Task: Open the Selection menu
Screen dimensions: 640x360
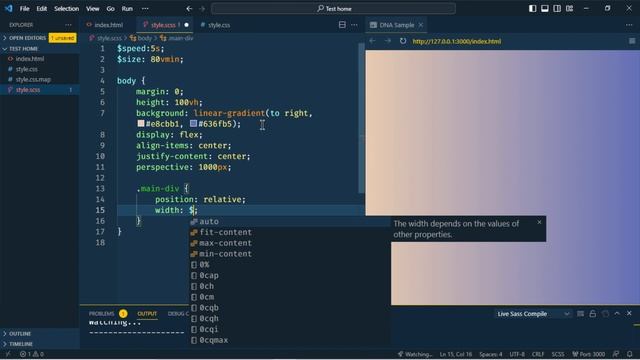Action: tap(67, 9)
